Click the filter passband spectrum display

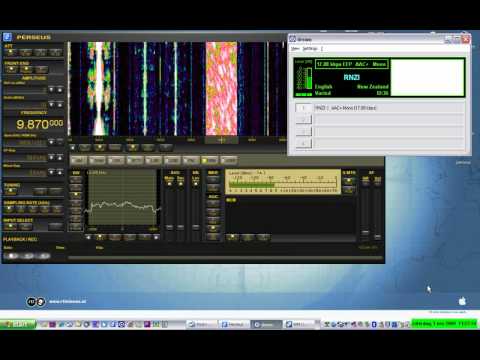point(122,198)
